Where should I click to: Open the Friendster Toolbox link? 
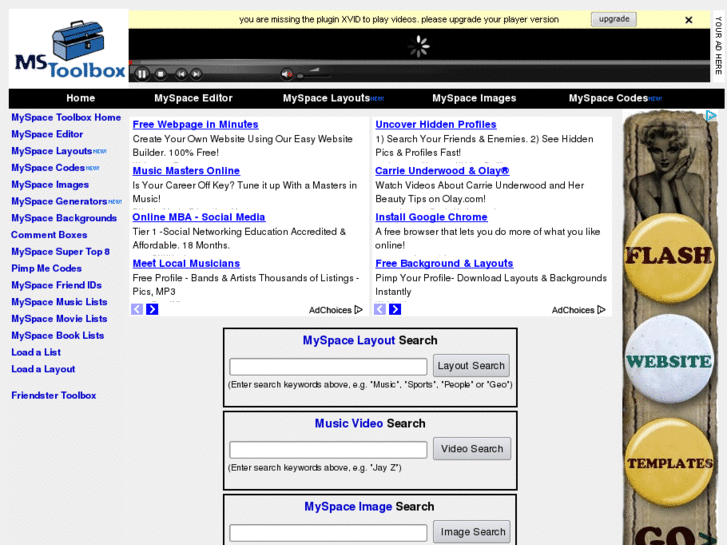pos(53,395)
